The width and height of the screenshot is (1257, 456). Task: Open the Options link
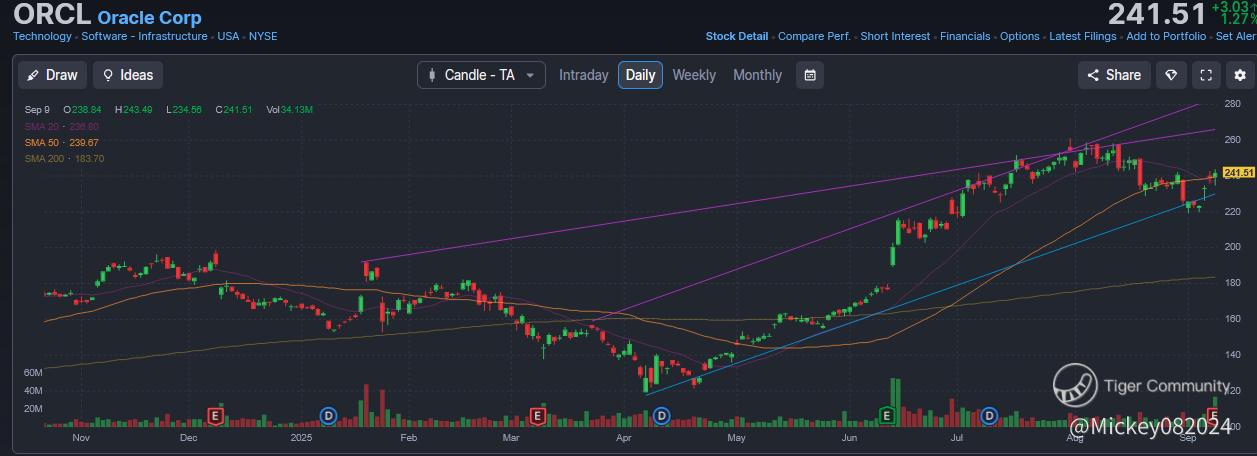tap(1020, 36)
